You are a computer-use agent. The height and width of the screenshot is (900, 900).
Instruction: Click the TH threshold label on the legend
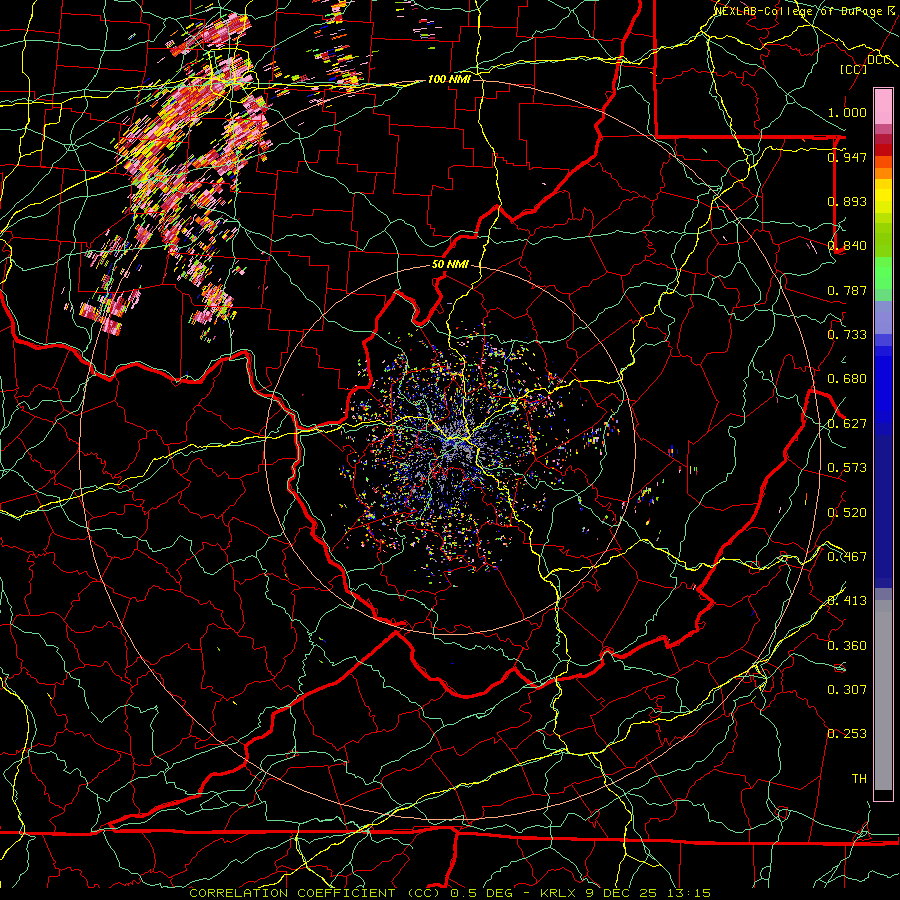[x=859, y=779]
